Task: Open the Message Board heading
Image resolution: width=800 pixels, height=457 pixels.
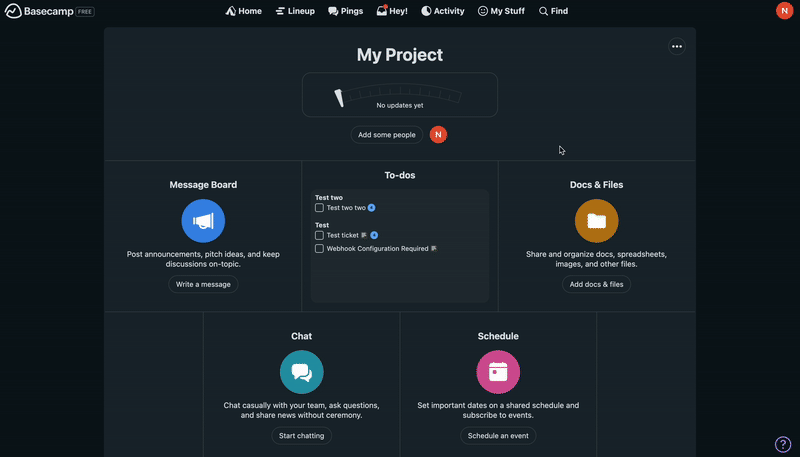Action: [x=203, y=185]
